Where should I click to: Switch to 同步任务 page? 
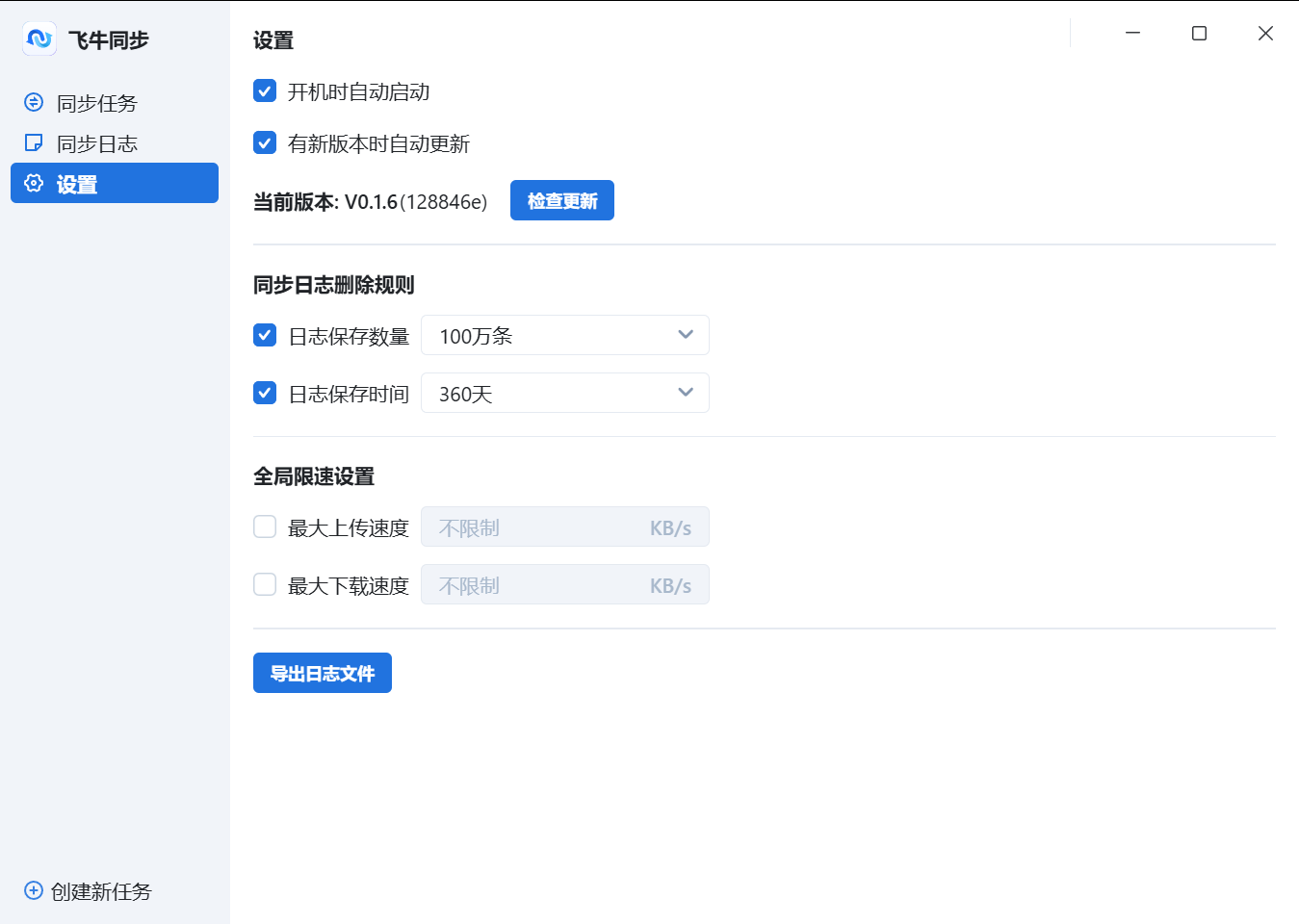coord(96,103)
